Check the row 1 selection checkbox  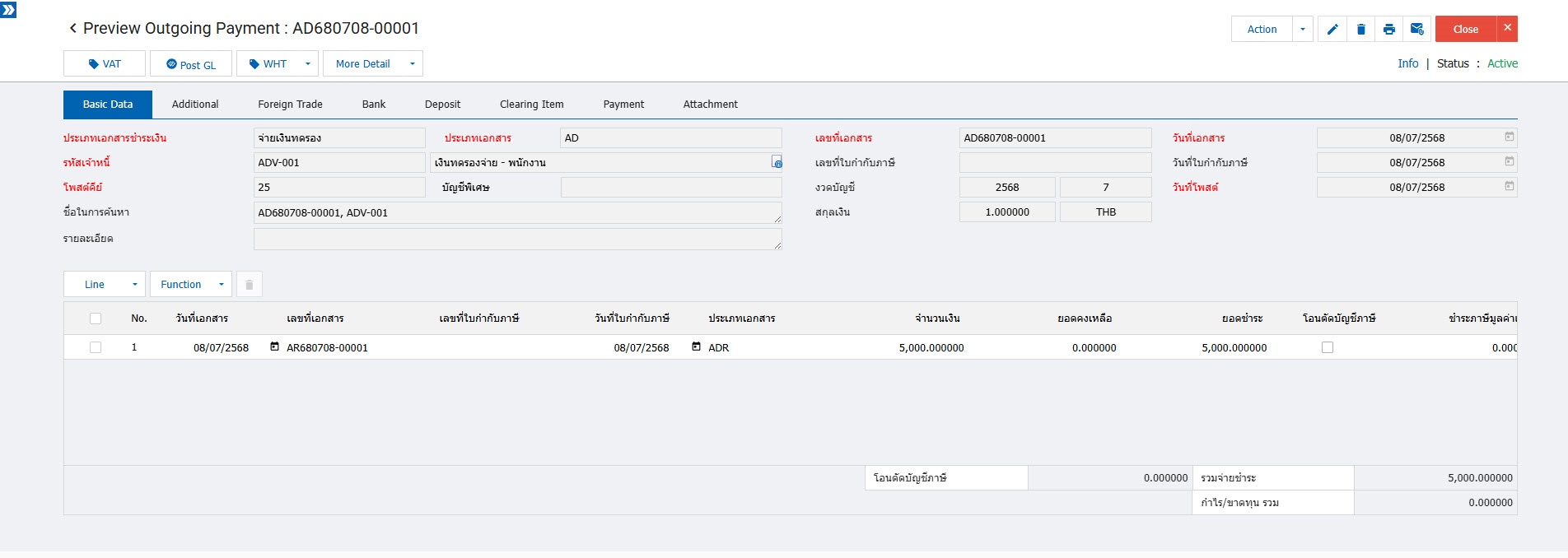[x=96, y=347]
